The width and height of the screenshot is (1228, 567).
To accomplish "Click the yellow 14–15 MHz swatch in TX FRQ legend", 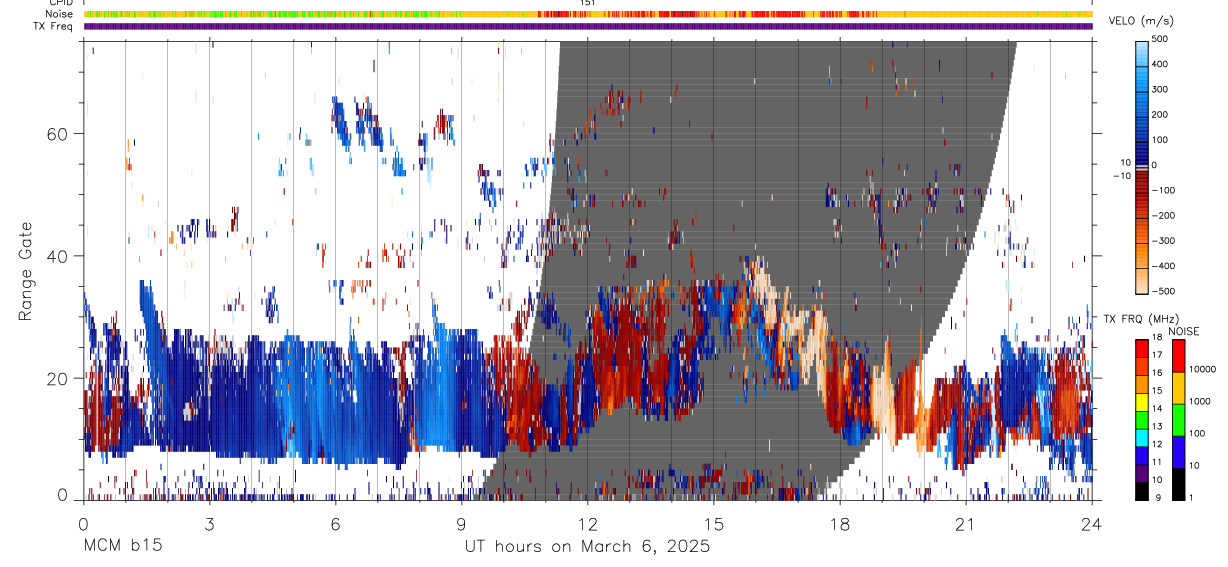I will click(x=1143, y=400).
